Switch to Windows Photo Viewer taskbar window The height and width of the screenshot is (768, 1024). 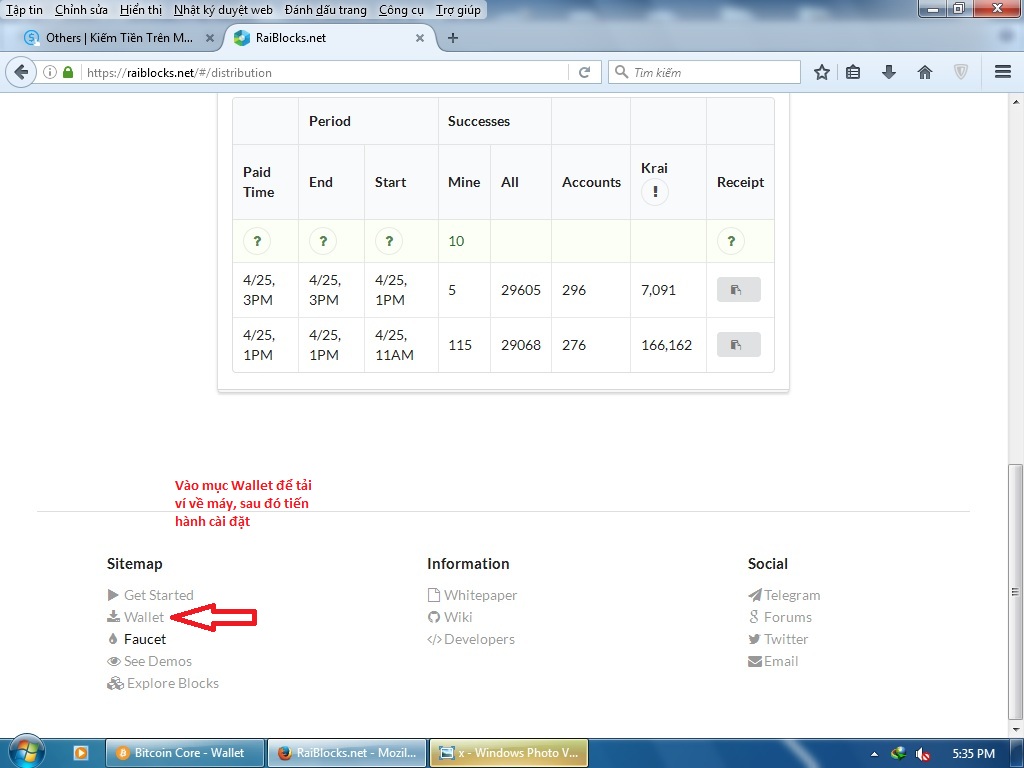tap(509, 753)
